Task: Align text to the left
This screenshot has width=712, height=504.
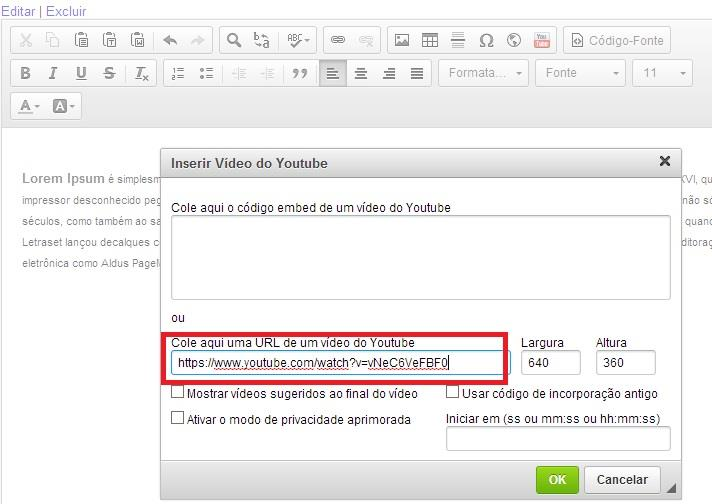Action: pyautogui.click(x=333, y=73)
